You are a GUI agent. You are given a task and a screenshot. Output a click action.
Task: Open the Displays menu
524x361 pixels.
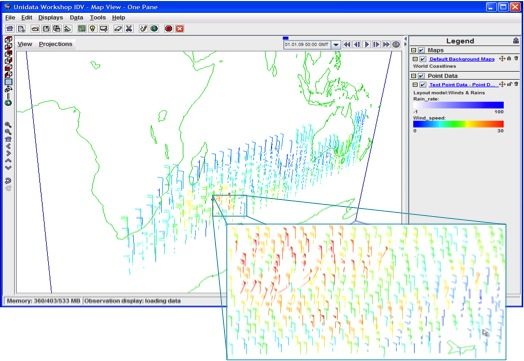[x=50, y=18]
